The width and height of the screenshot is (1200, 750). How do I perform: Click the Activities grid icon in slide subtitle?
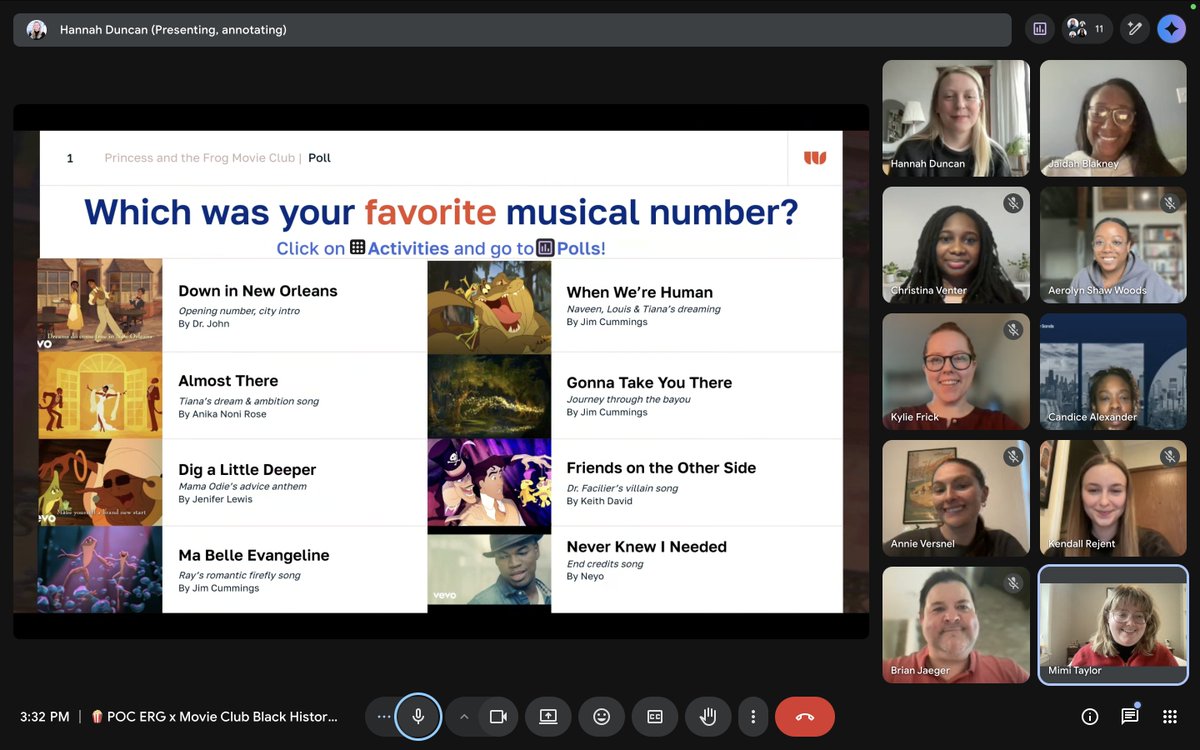coord(357,247)
